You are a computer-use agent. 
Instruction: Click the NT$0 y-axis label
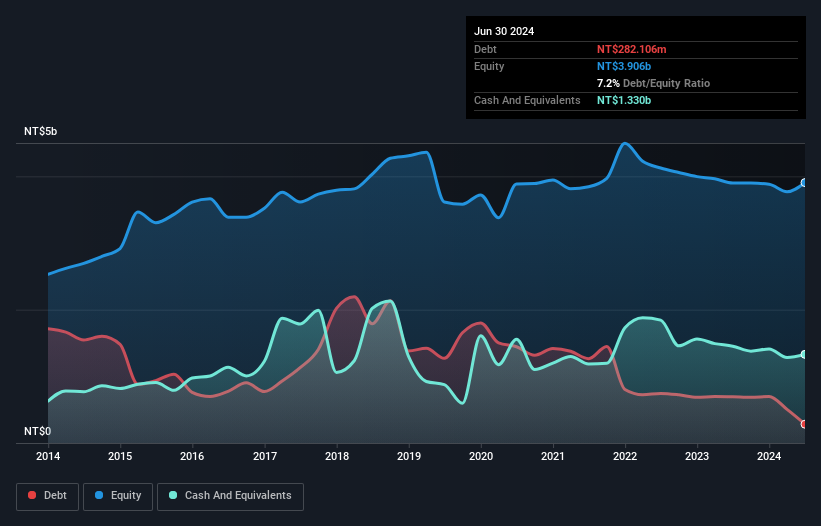37,431
